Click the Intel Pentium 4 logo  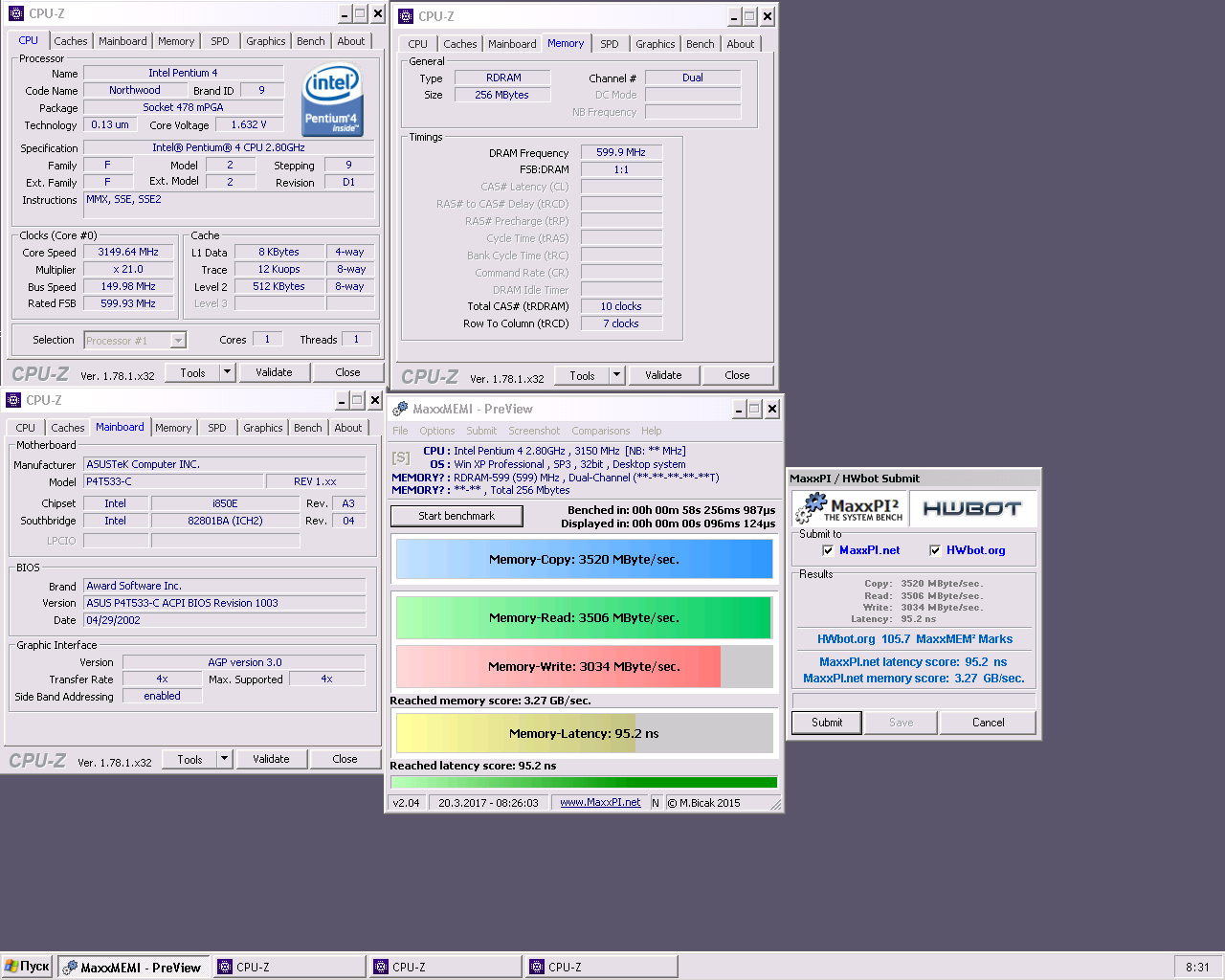(332, 100)
